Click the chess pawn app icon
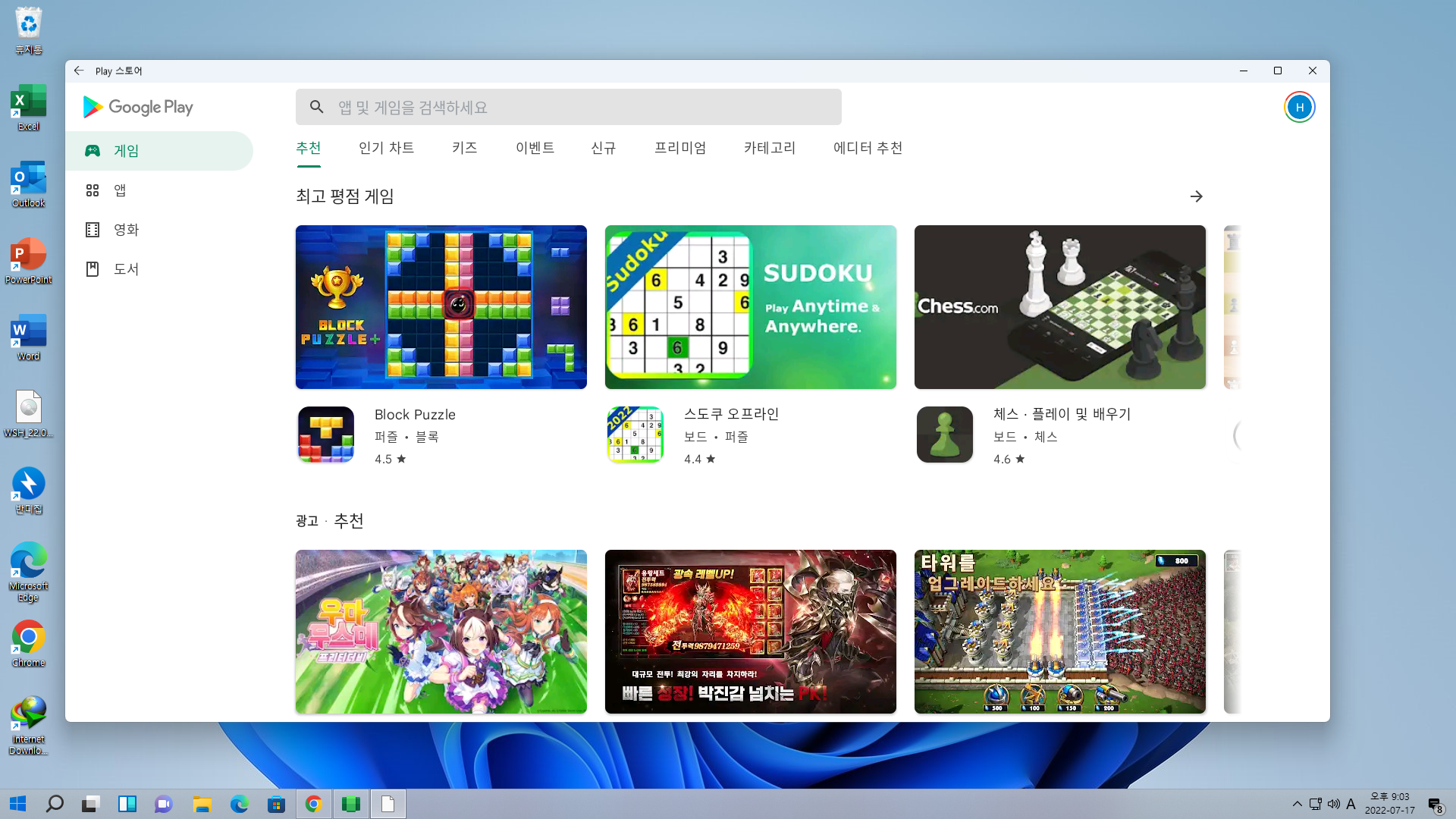 click(945, 435)
